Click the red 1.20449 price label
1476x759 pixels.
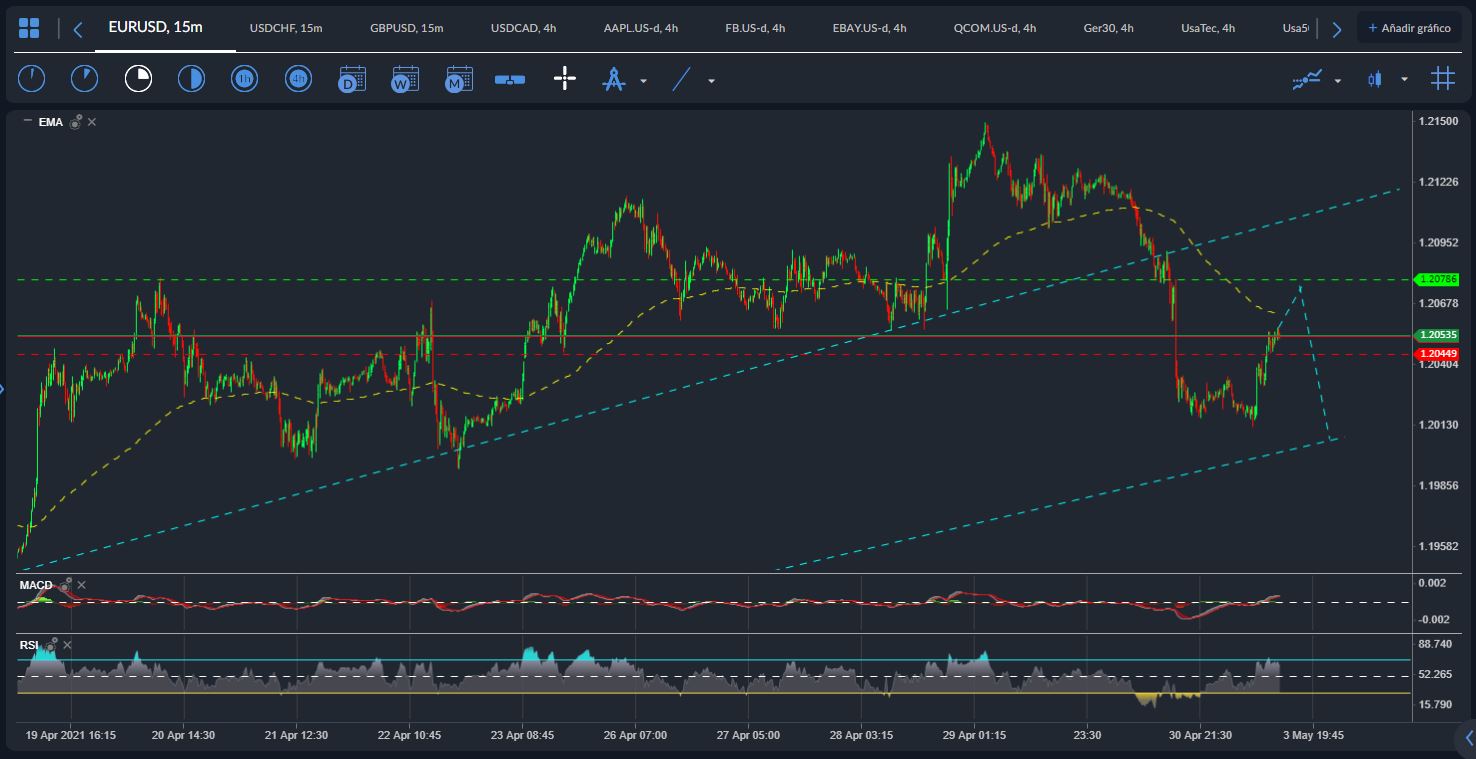(1438, 354)
